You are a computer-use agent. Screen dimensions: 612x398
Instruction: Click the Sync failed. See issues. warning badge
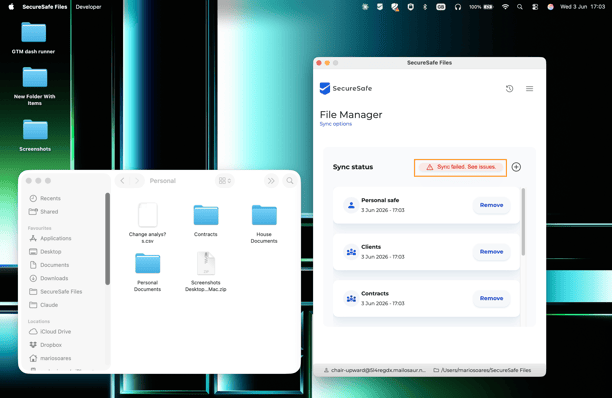[460, 167]
